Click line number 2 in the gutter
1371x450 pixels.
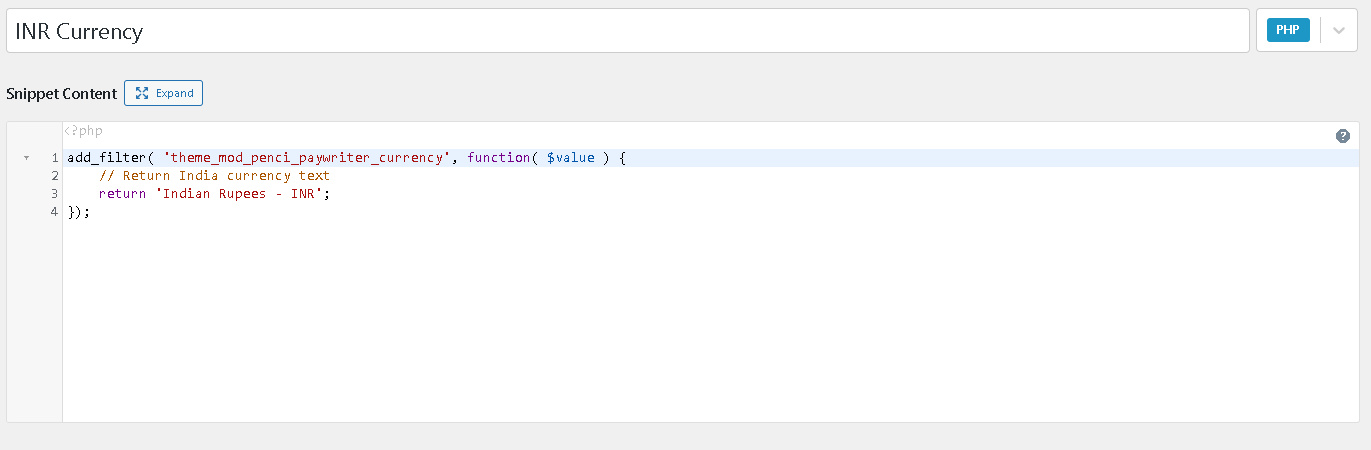(x=54, y=176)
